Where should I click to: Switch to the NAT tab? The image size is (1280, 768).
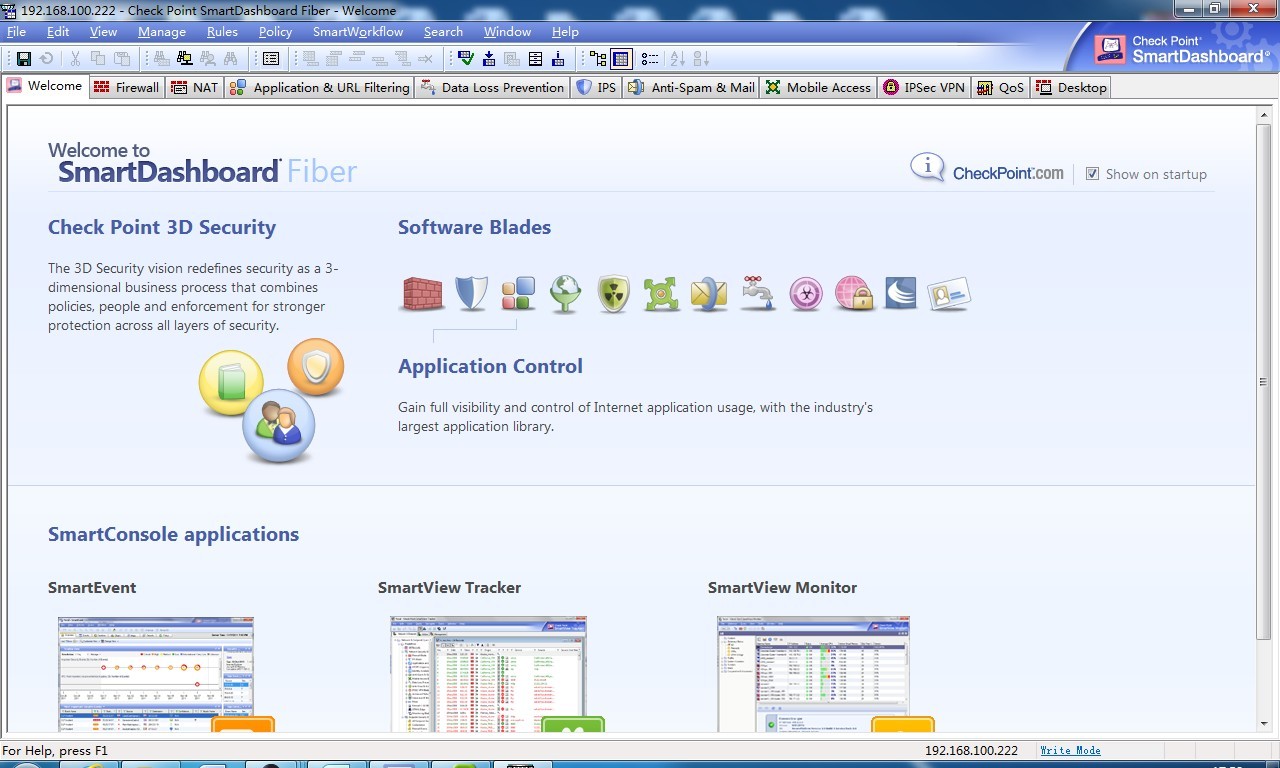[x=195, y=87]
